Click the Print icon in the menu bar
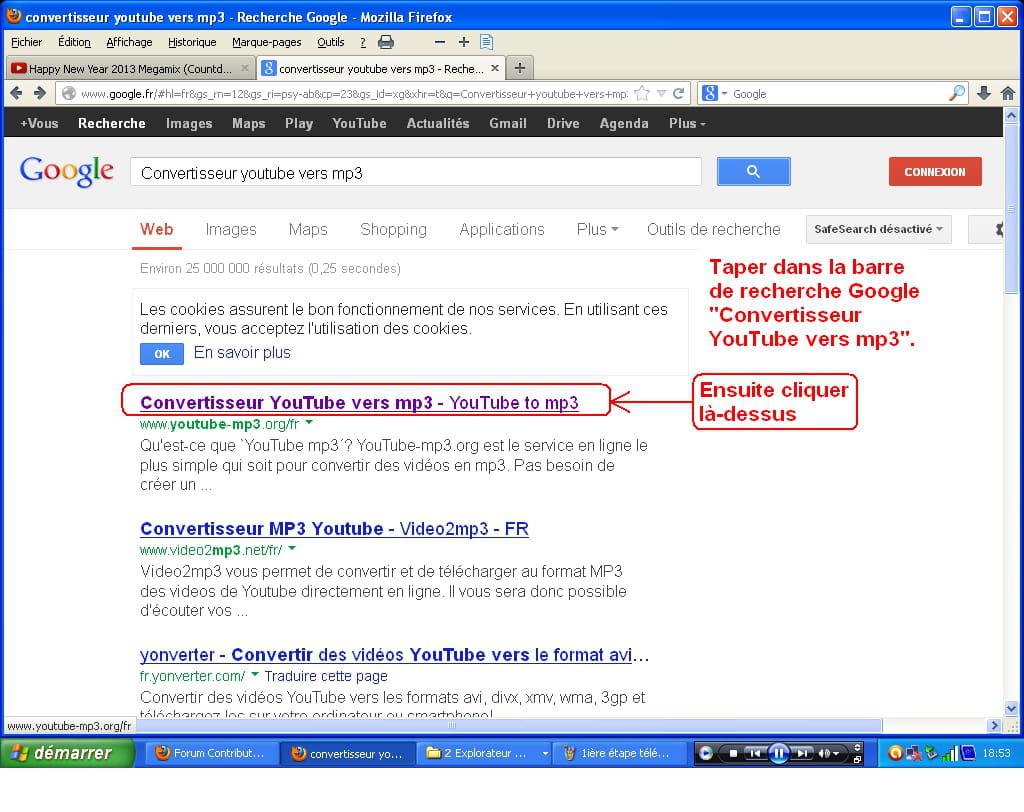The height and width of the screenshot is (812, 1024). pyautogui.click(x=386, y=42)
